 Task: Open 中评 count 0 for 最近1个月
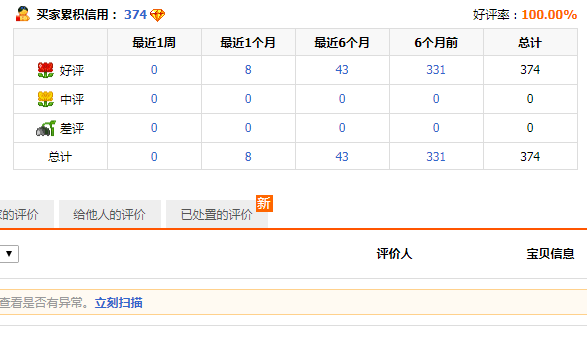[x=248, y=98]
